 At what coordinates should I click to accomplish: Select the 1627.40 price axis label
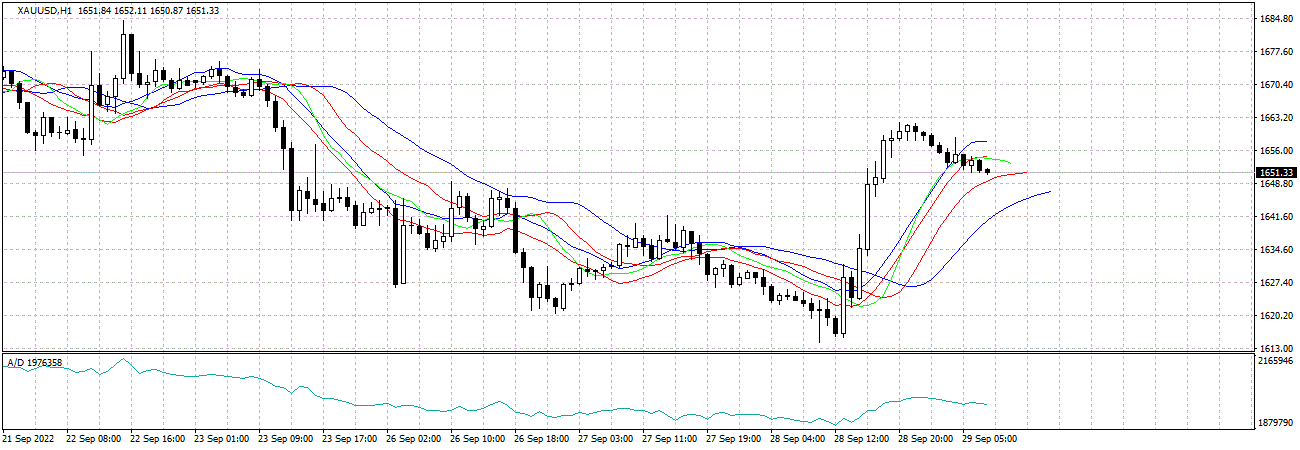[1276, 283]
